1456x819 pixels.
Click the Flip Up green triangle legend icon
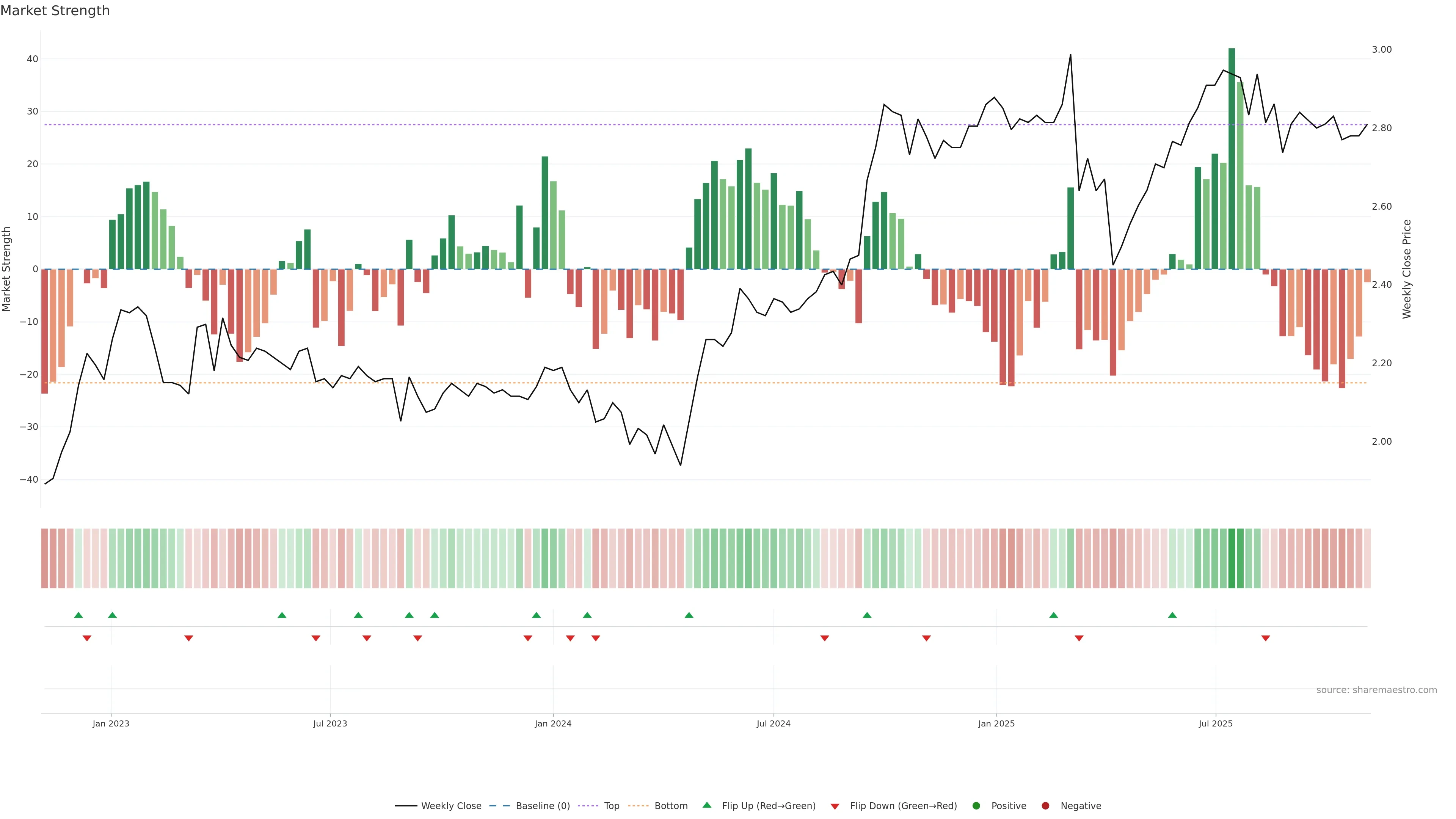[x=706, y=805]
